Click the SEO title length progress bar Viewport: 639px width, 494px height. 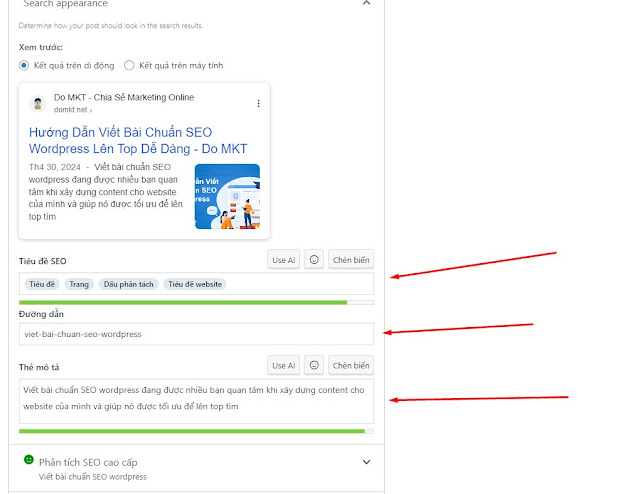(196, 302)
